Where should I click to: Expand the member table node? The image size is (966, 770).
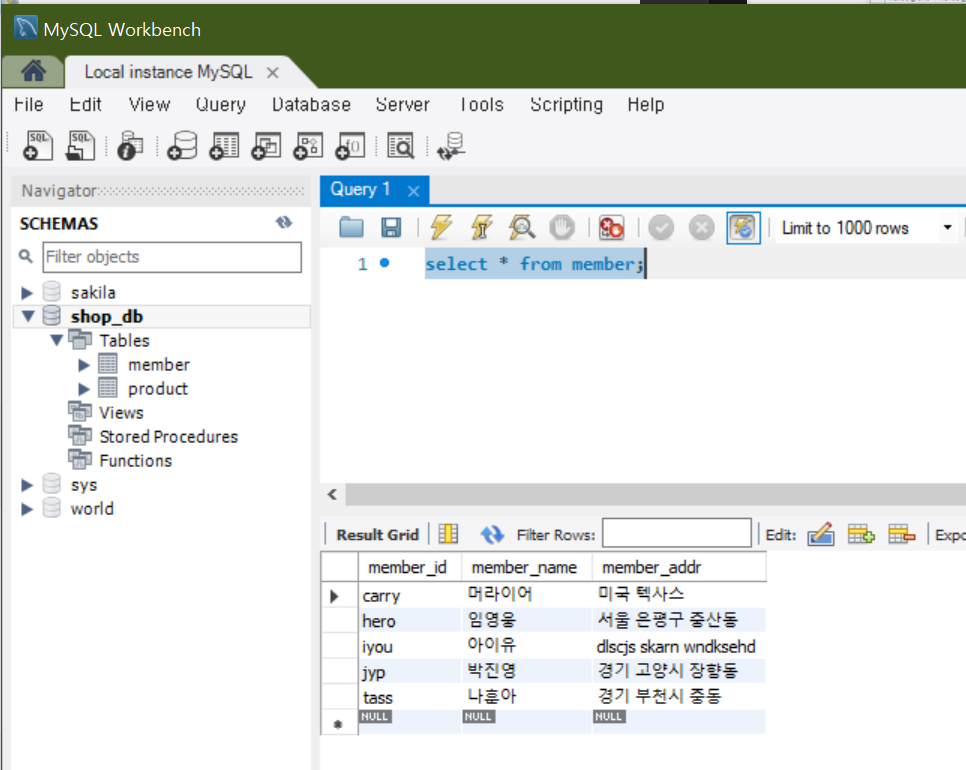pyautogui.click(x=84, y=365)
